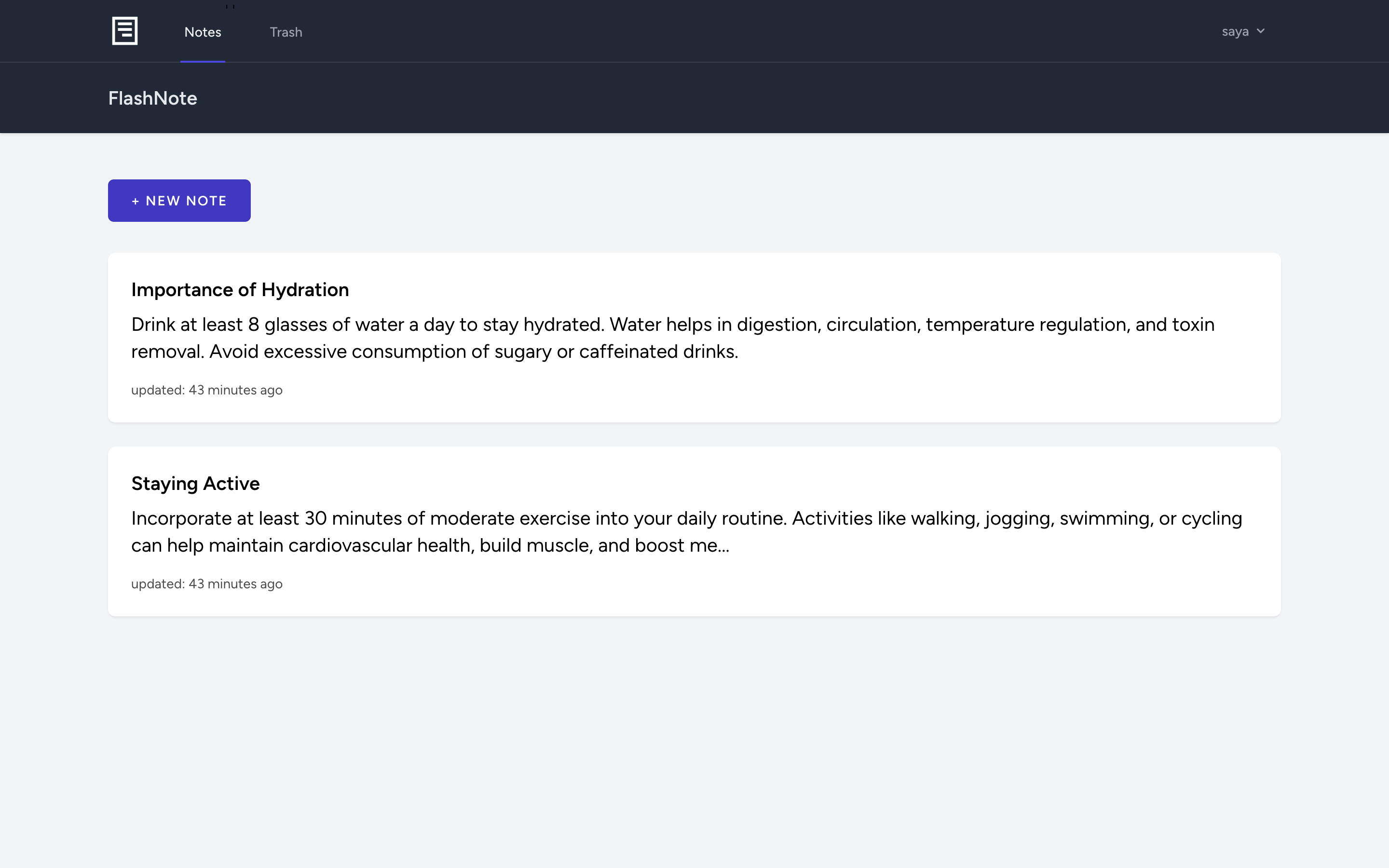Expand the saya user dropdown

(1243, 31)
